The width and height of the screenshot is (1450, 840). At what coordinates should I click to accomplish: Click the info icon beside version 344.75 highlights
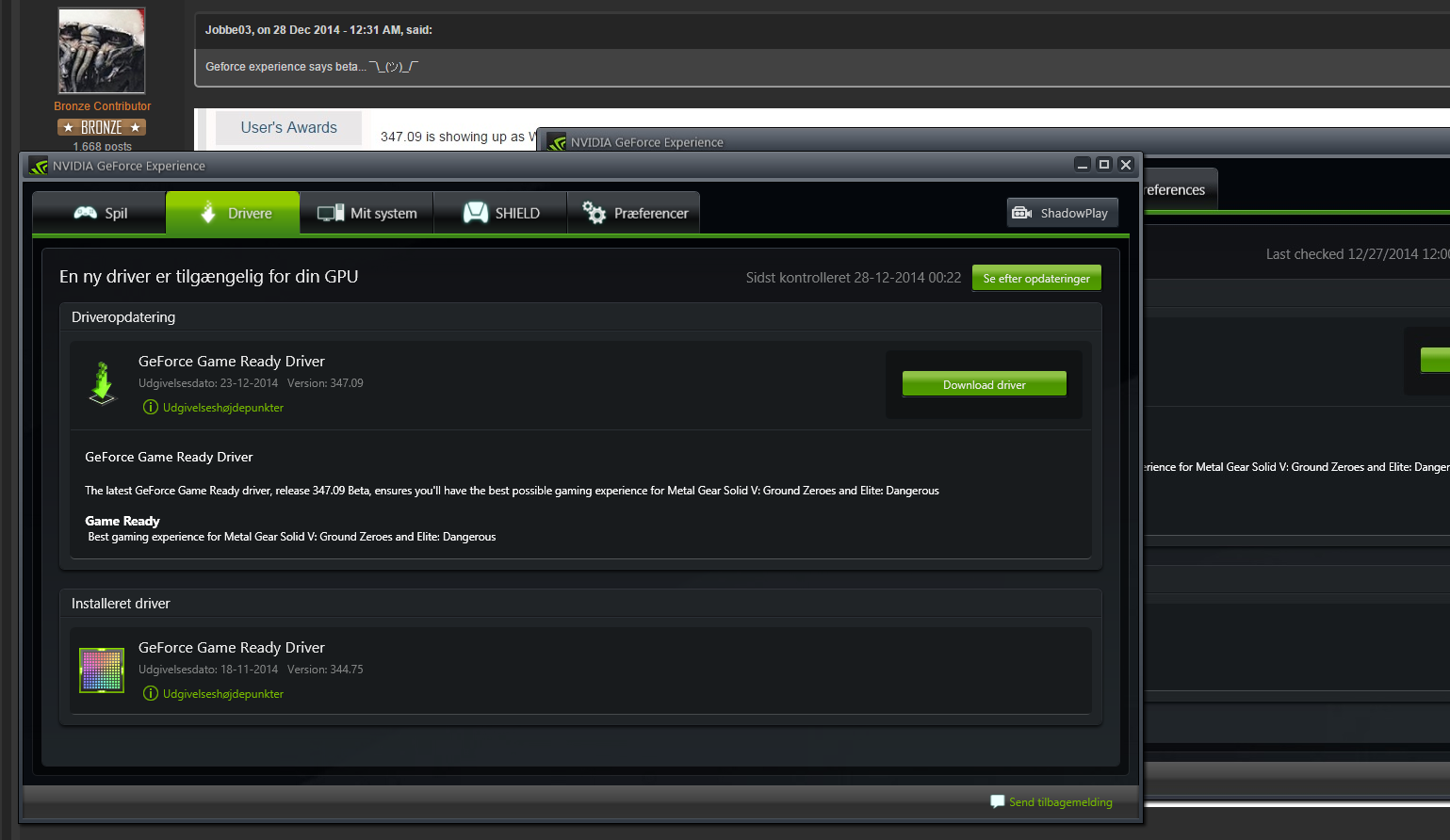coord(151,693)
